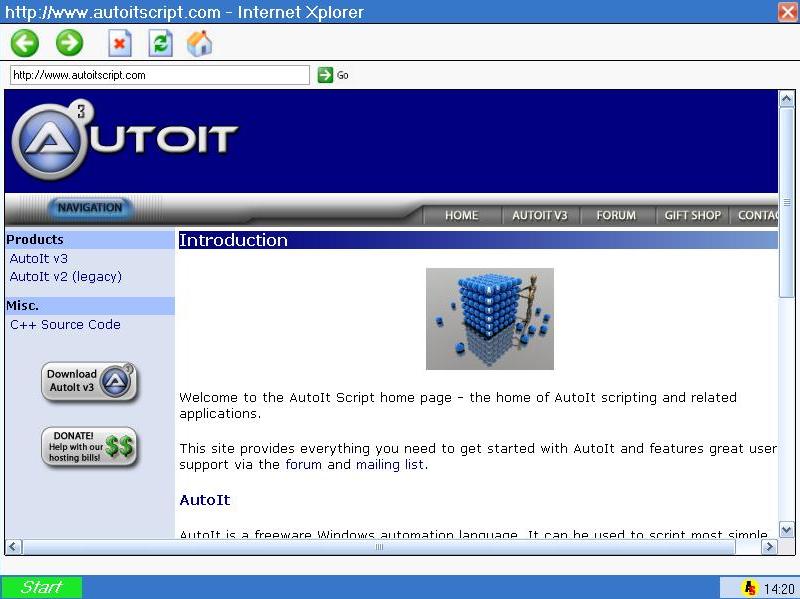Open the GIFT SHOP navigation tab
Screen dimensions: 800x599
692,215
